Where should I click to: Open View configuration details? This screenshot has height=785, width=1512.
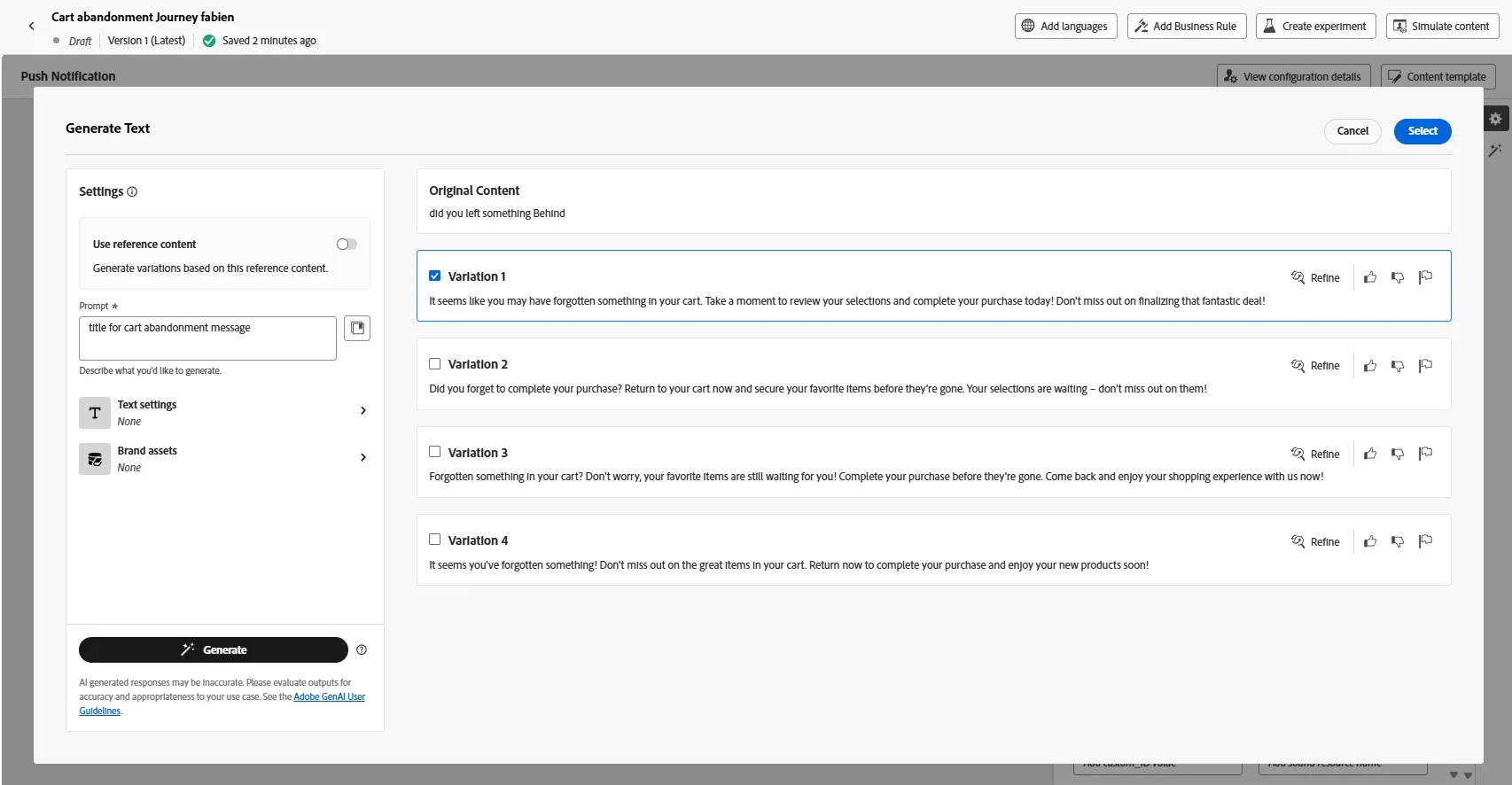pos(1294,77)
